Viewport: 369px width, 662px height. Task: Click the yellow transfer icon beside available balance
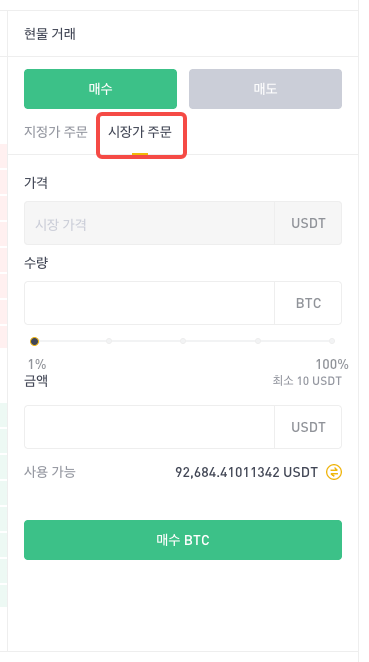[334, 472]
